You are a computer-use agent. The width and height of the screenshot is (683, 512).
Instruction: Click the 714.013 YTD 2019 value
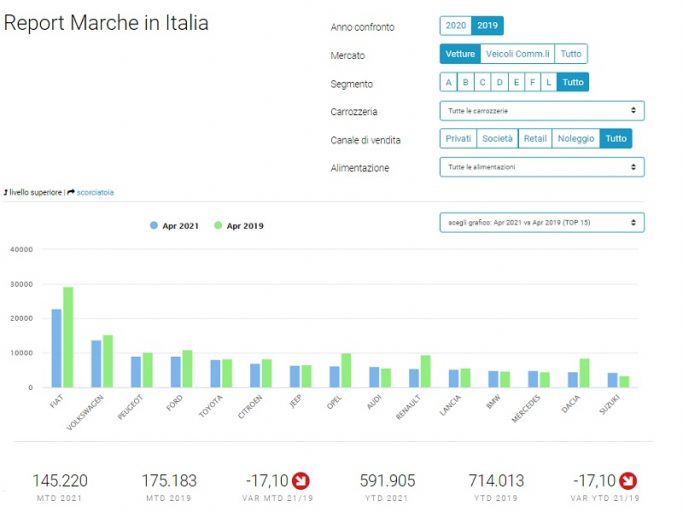(496, 481)
